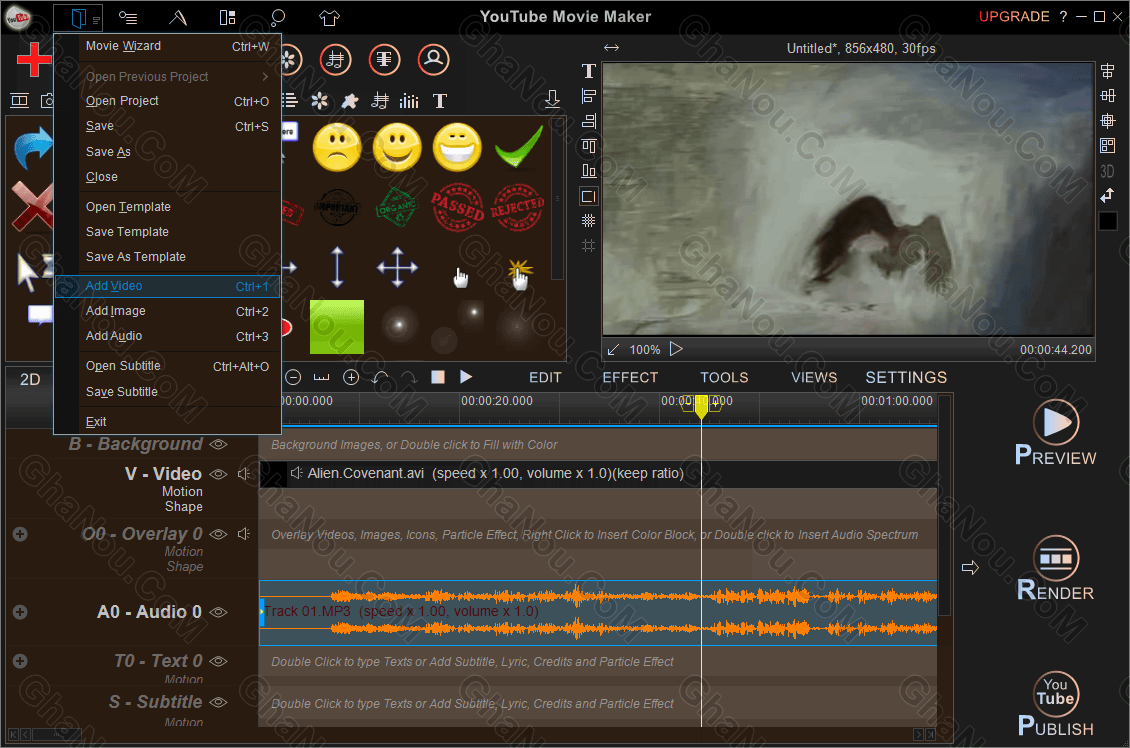The width and height of the screenshot is (1130, 748).
Task: Expand the Overlay 0 track plus button
Action: (x=20, y=534)
